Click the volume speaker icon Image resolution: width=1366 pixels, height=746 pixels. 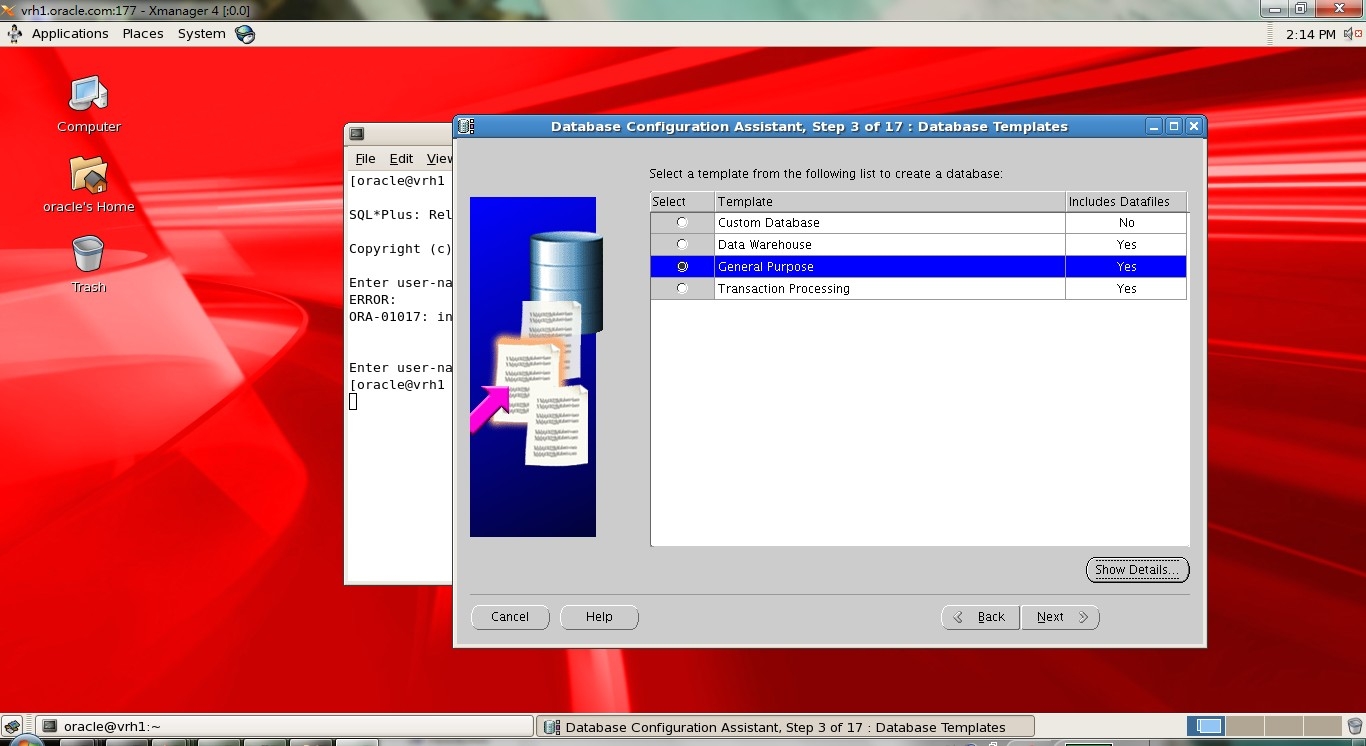coord(1353,34)
